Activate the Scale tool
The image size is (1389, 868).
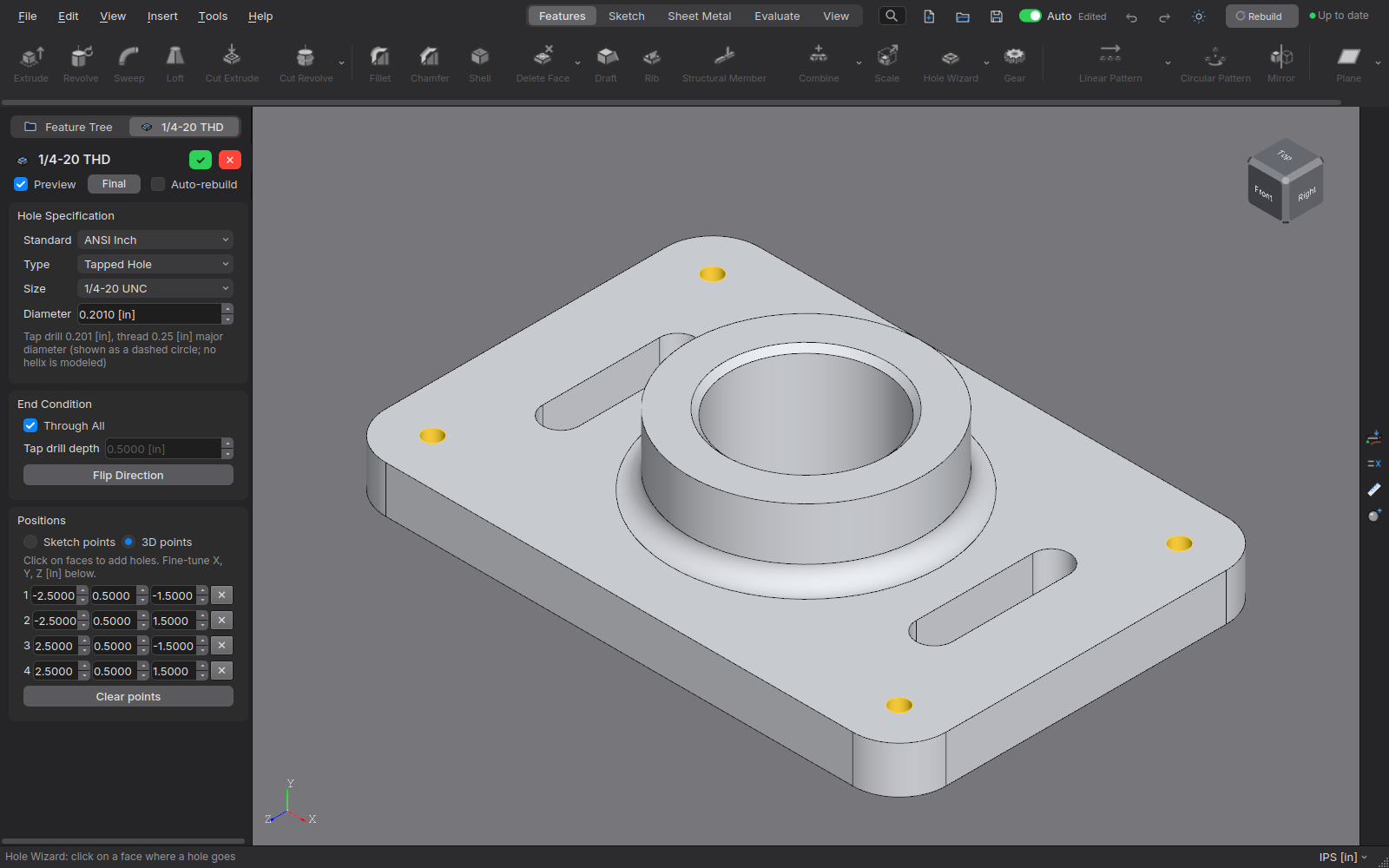pos(887,64)
